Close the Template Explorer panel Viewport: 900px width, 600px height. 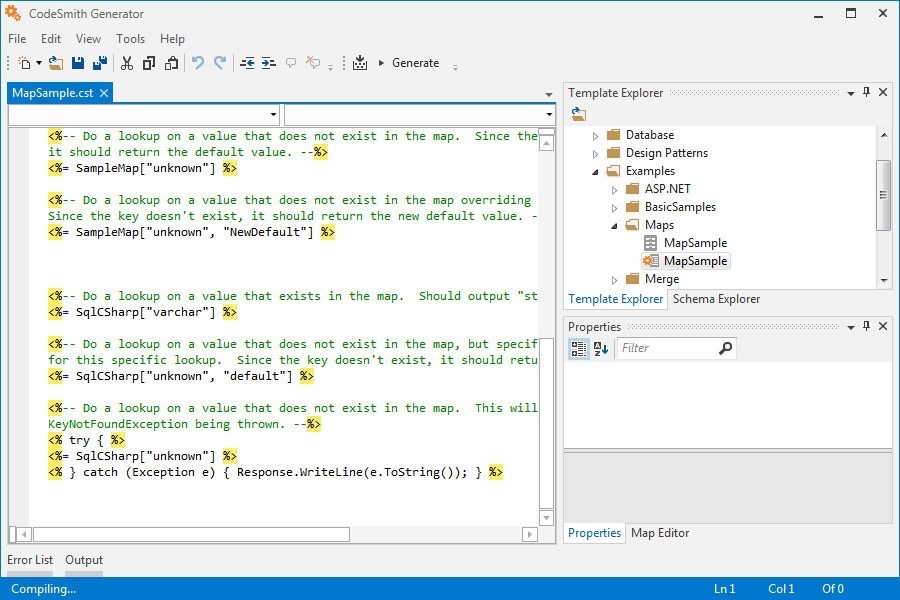point(883,92)
